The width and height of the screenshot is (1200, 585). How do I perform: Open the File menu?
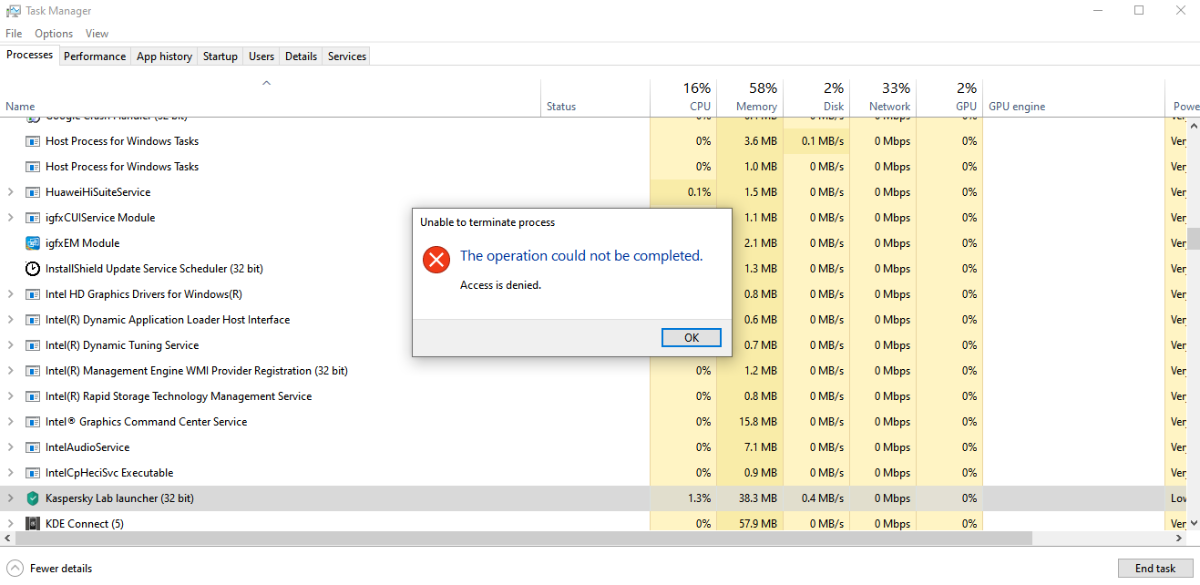tap(14, 33)
